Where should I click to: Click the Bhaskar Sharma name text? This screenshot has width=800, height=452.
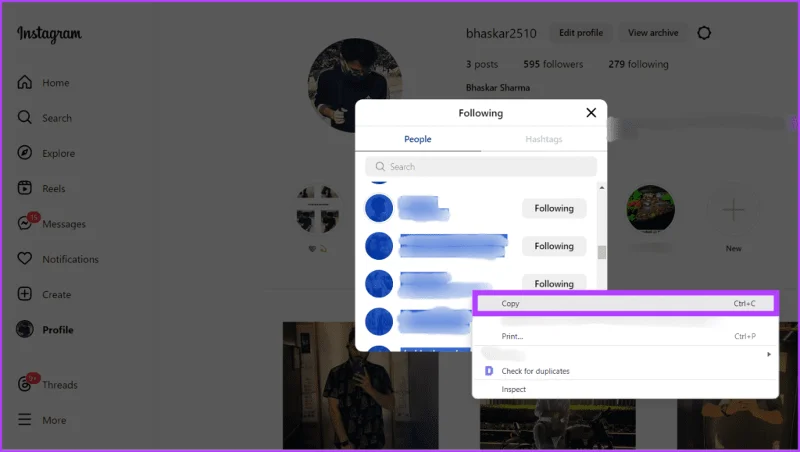pyautogui.click(x=498, y=88)
